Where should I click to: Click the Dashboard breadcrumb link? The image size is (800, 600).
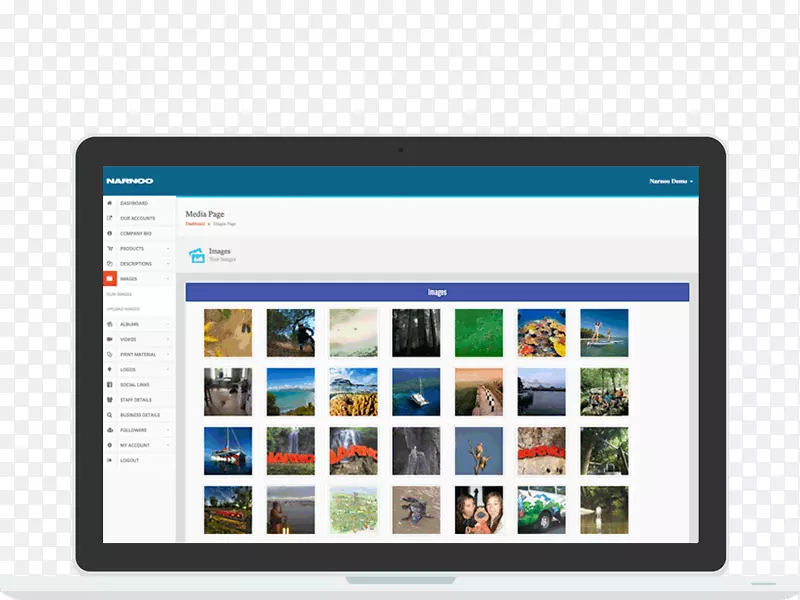(194, 224)
